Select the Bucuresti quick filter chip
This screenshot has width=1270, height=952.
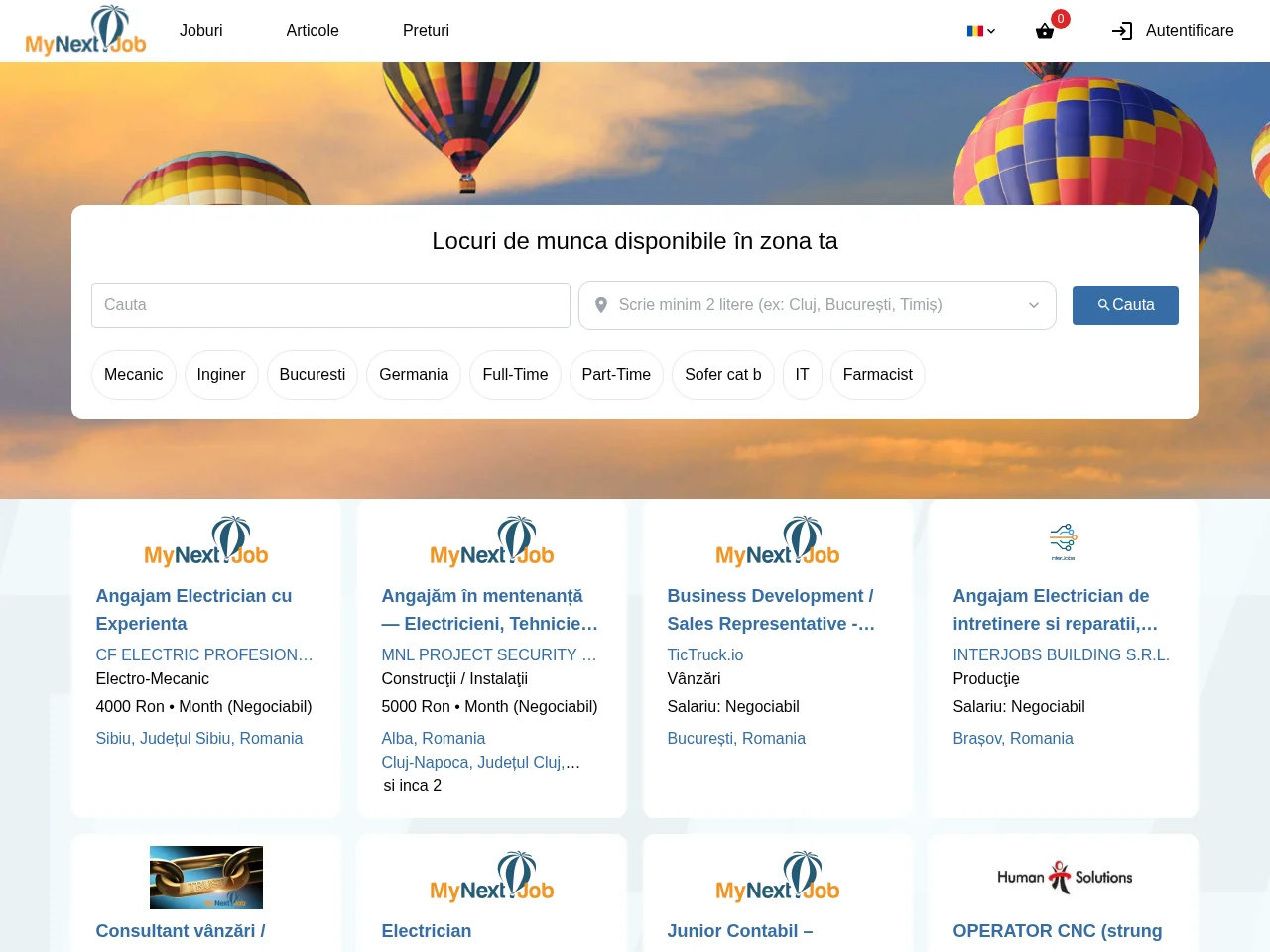tap(313, 375)
